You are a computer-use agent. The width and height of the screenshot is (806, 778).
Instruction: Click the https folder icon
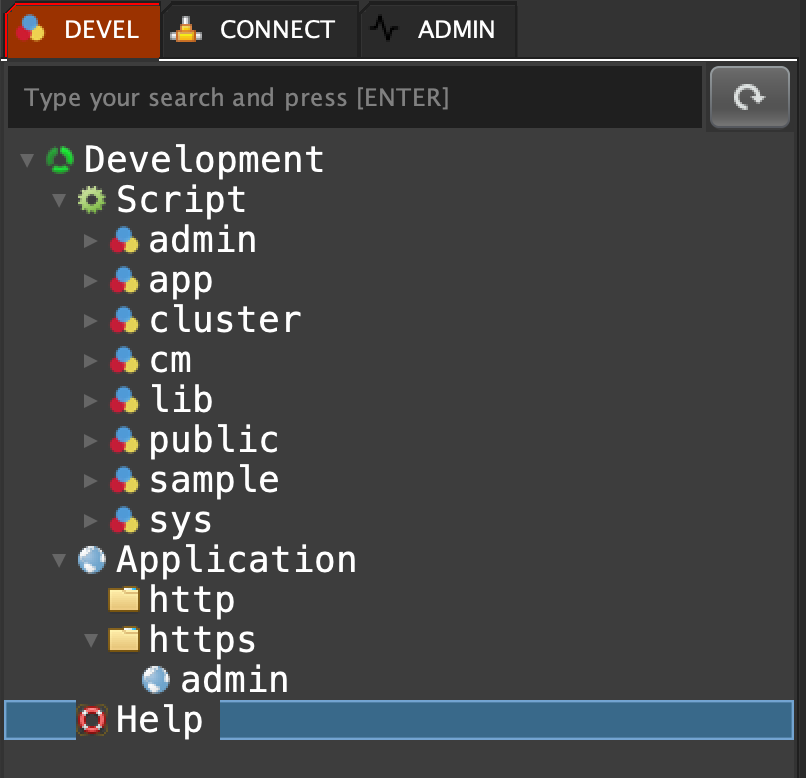124,640
